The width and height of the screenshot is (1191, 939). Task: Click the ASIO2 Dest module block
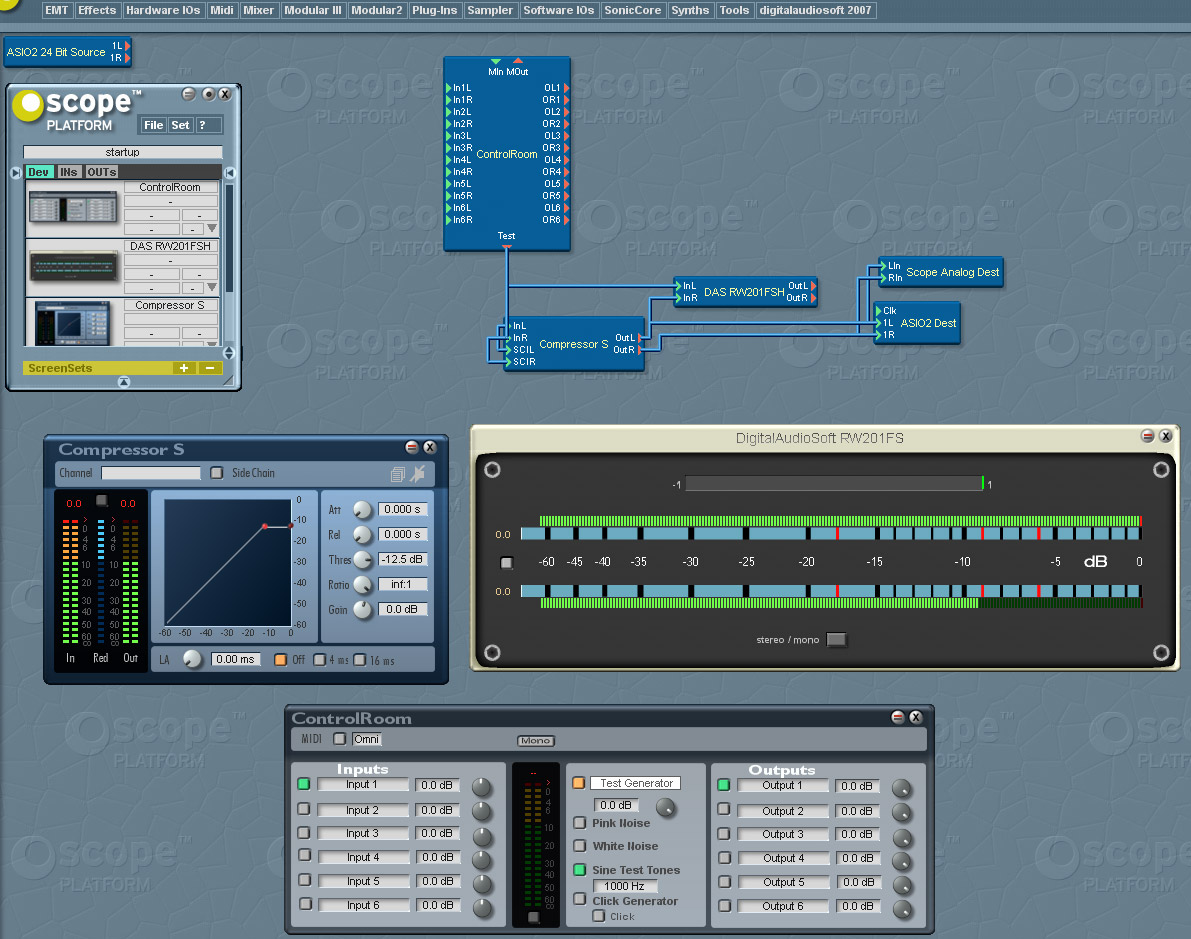pos(918,323)
